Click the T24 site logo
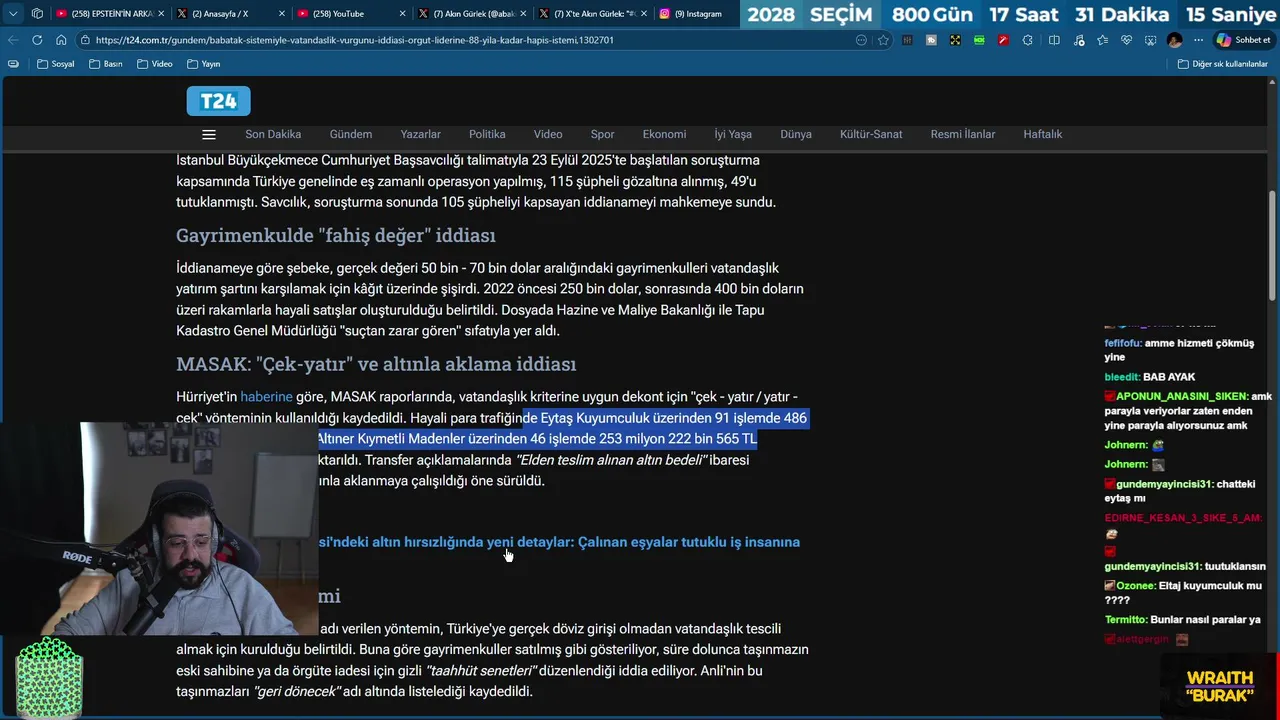The width and height of the screenshot is (1280, 720). click(218, 101)
